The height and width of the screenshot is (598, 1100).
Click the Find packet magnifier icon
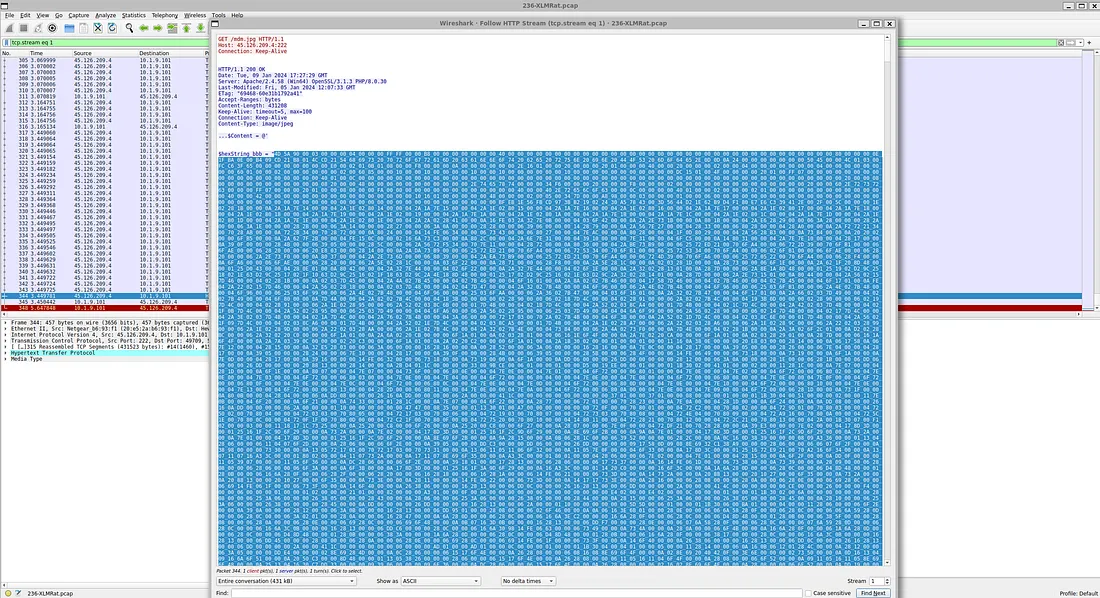(x=129, y=28)
